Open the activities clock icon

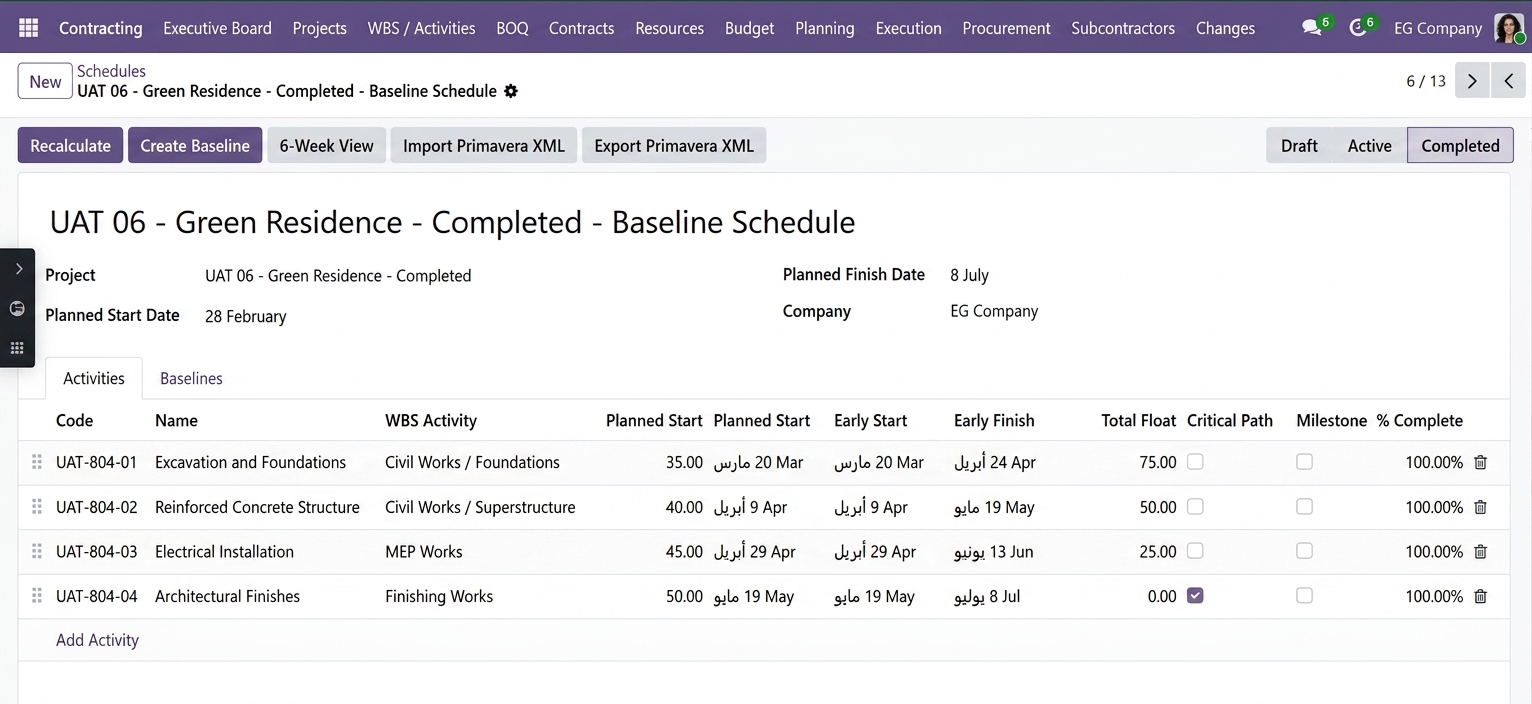1357,28
